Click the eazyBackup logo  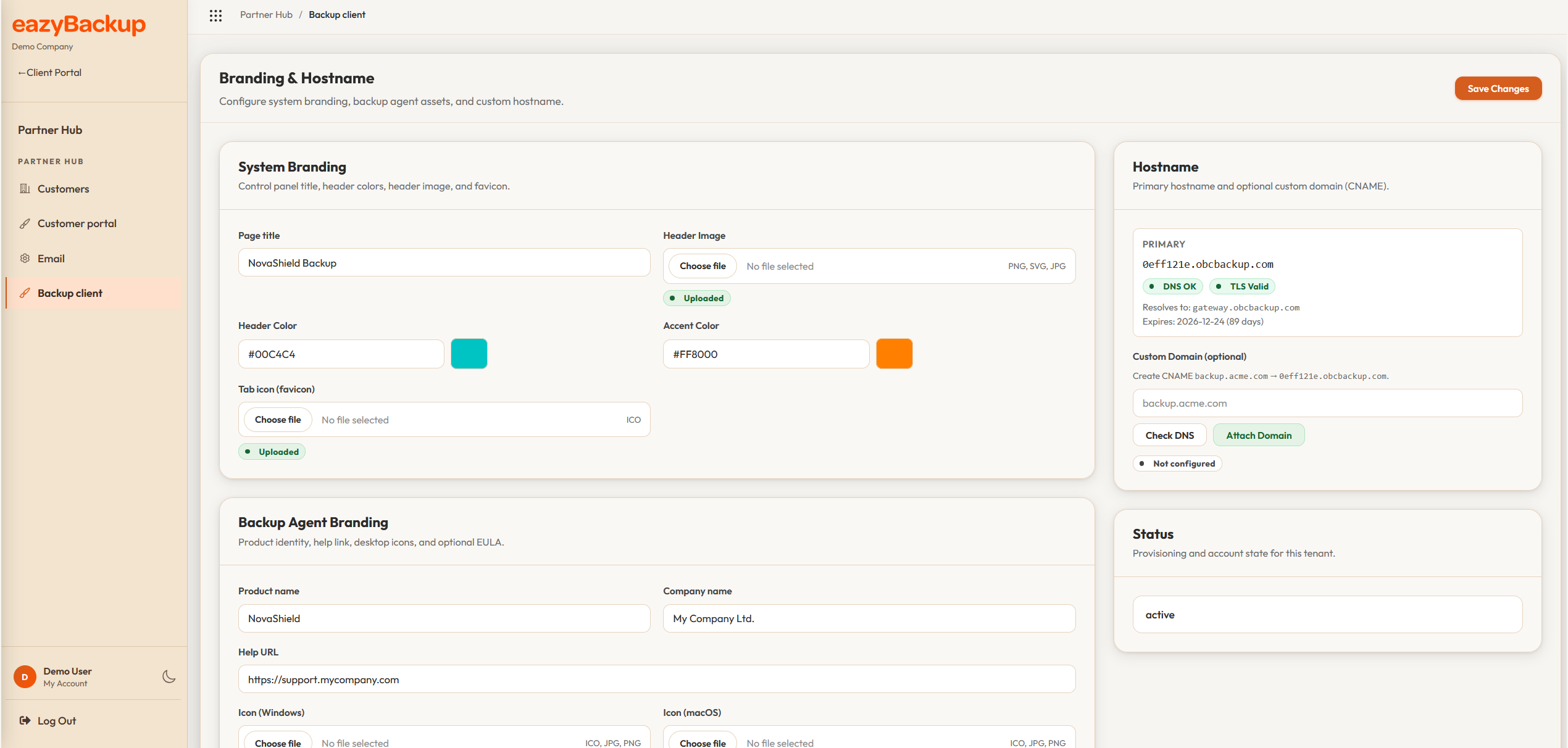click(79, 24)
